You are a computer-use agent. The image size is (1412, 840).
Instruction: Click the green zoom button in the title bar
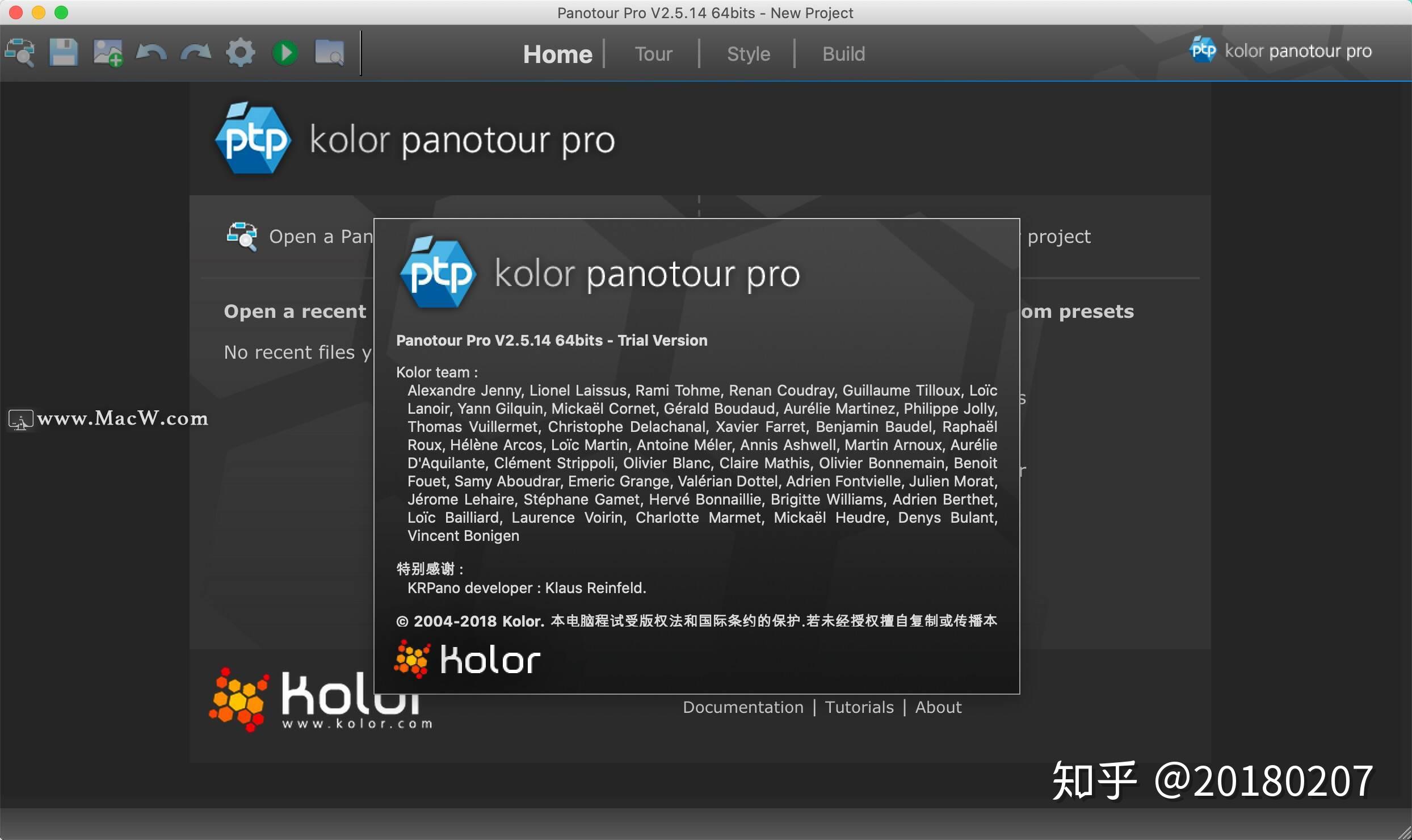click(61, 12)
